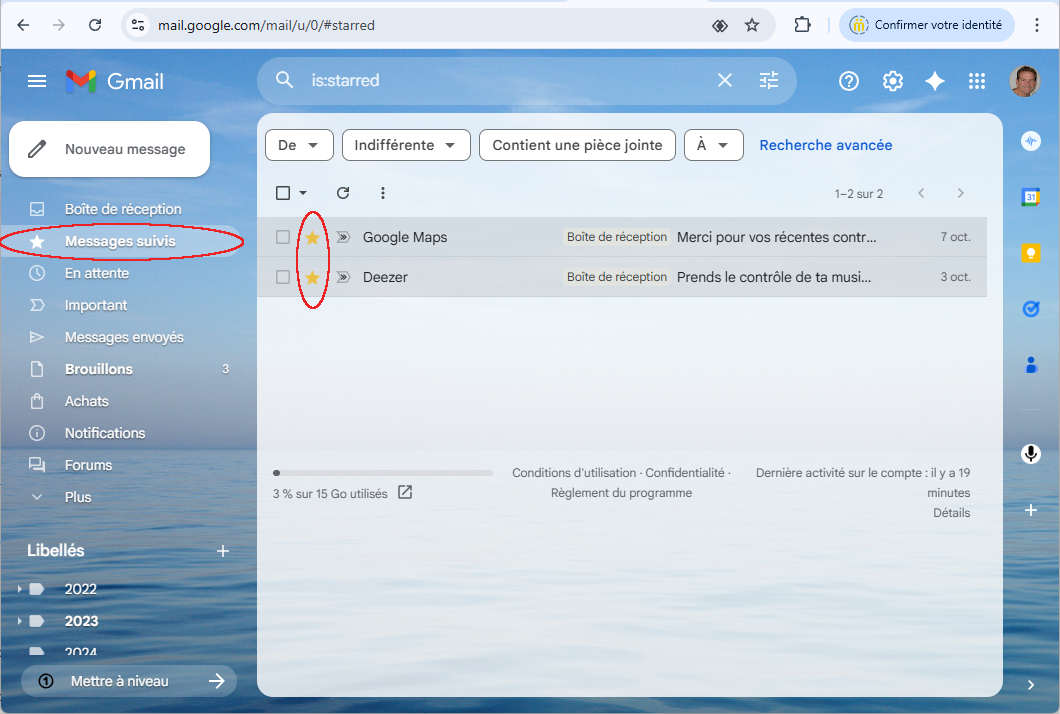Open the Brouillons folder
The height and width of the screenshot is (714, 1060).
point(99,369)
